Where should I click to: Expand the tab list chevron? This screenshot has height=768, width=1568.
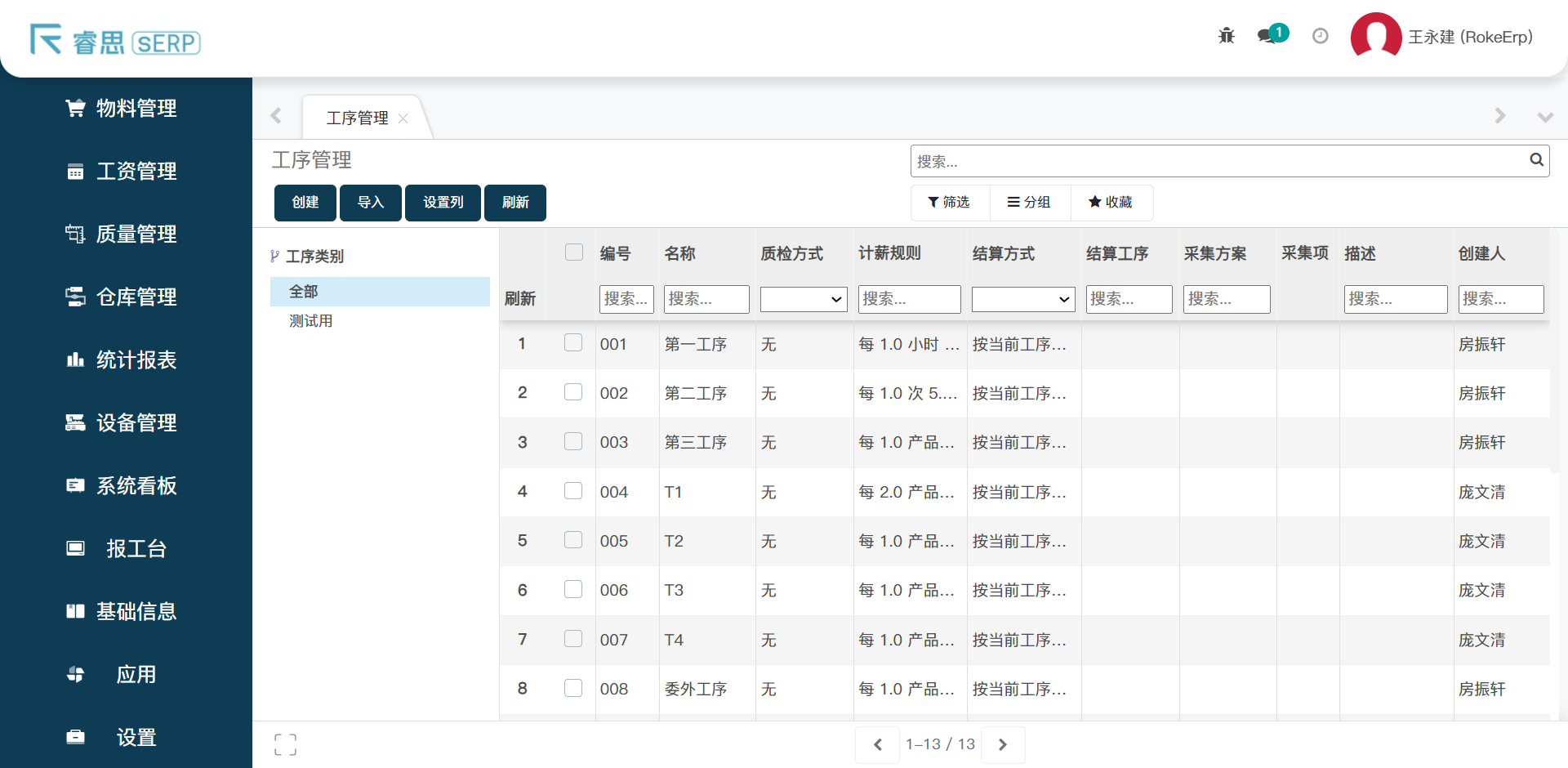(1544, 117)
